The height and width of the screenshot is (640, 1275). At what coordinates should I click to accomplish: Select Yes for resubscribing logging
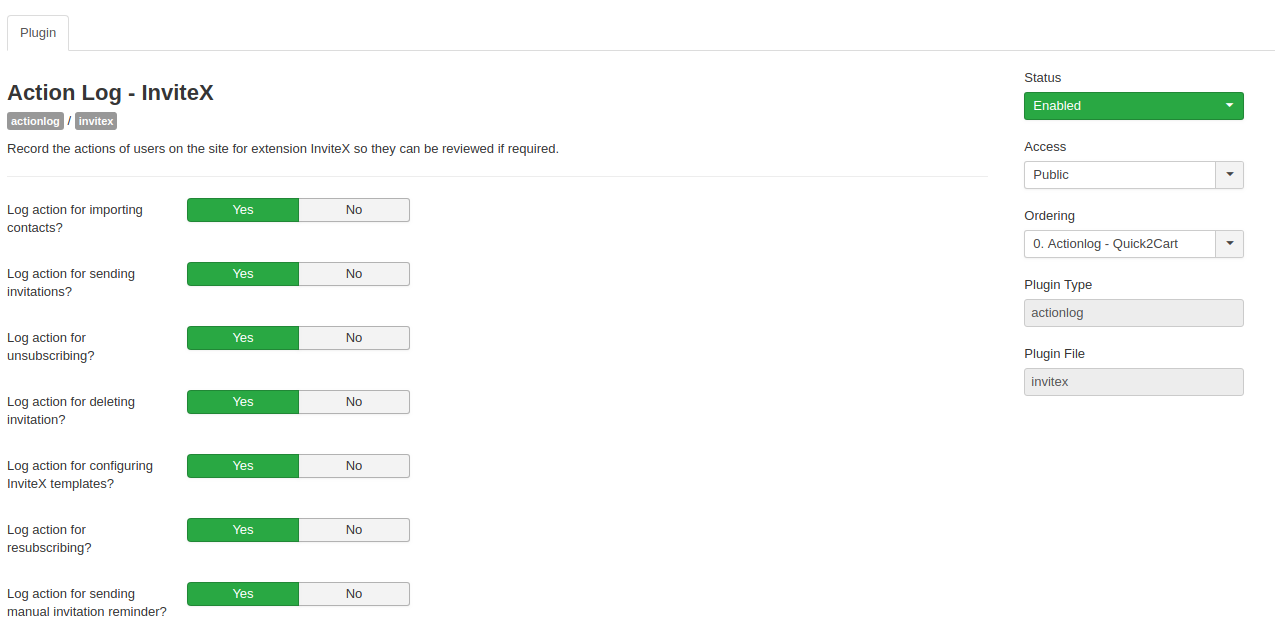(243, 530)
